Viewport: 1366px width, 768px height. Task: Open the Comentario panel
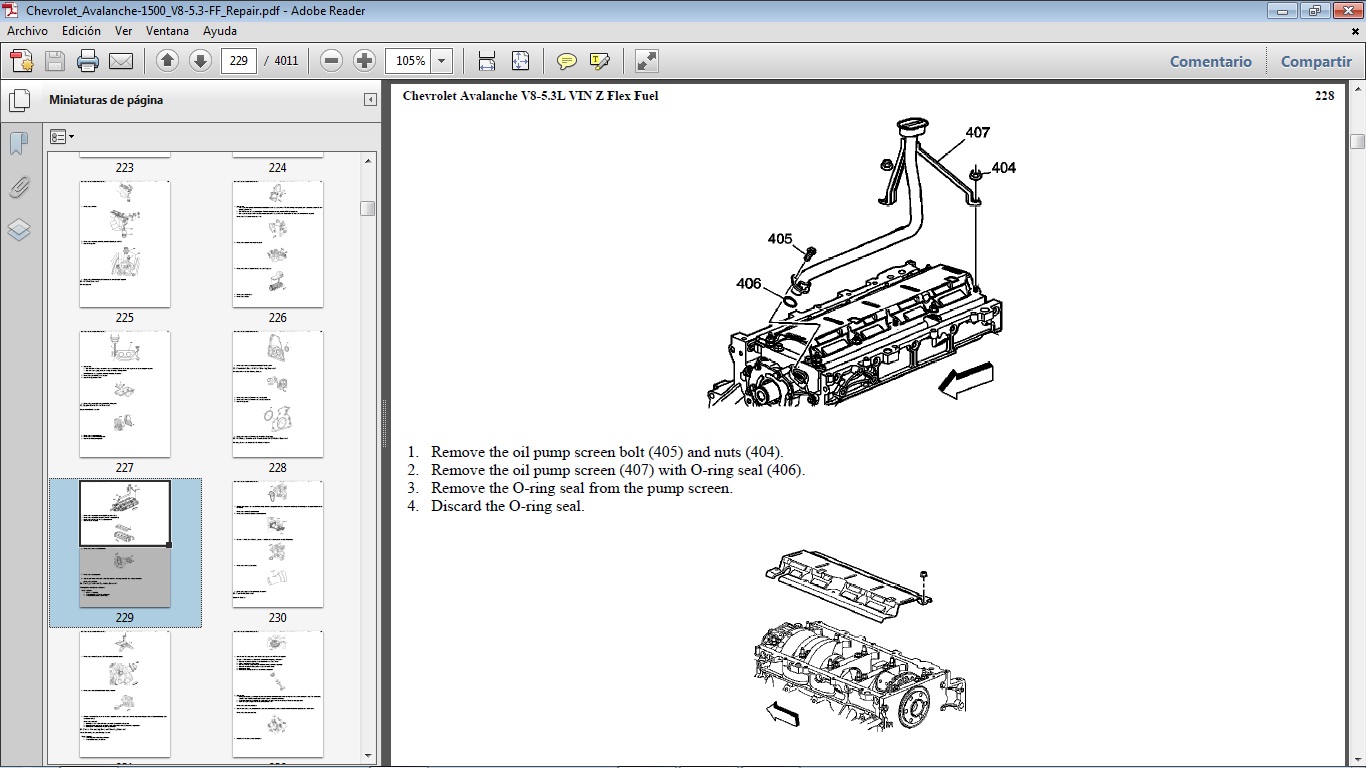coord(1210,61)
